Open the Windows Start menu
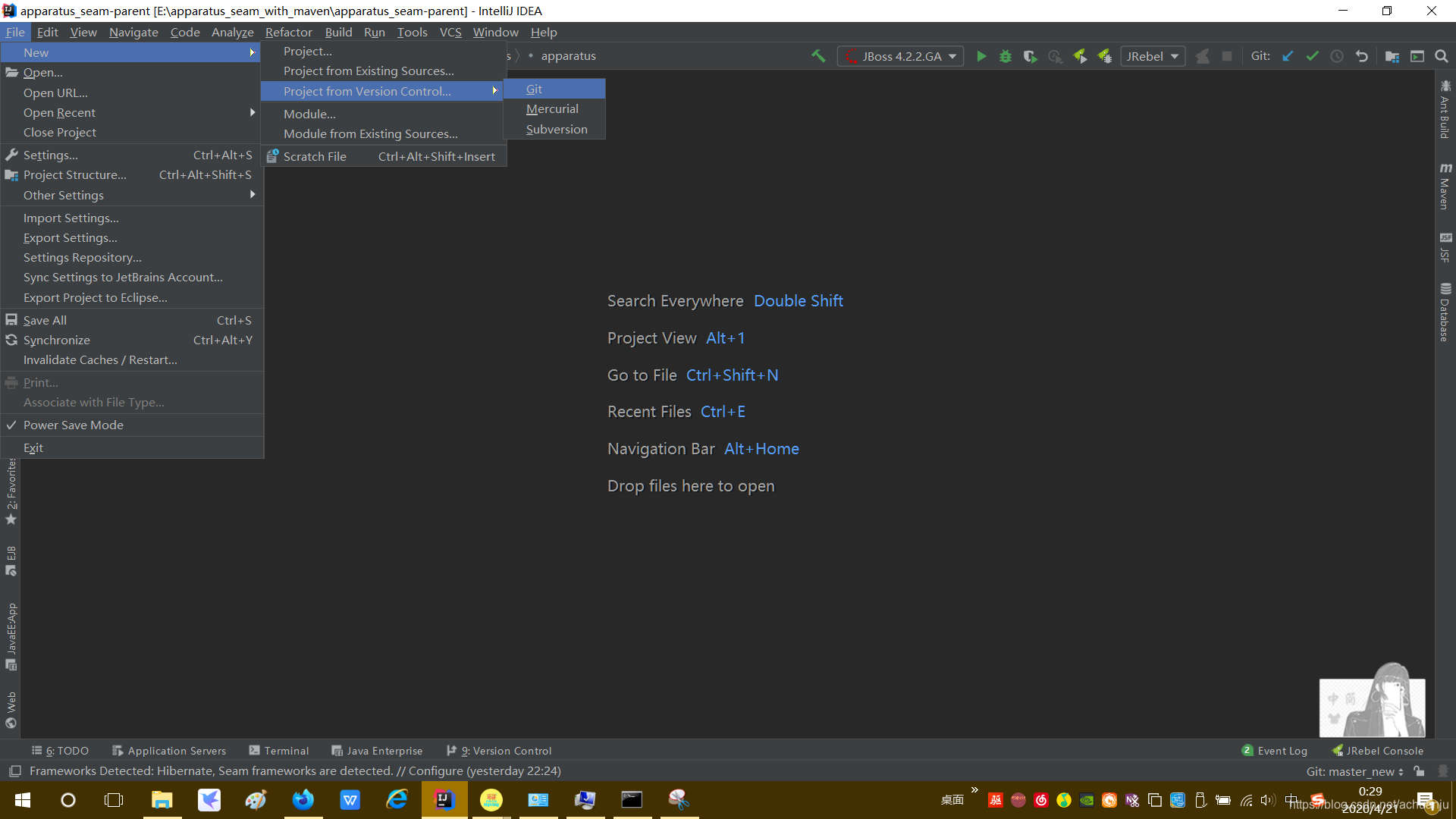This screenshot has width=1456, height=819. coord(23,800)
